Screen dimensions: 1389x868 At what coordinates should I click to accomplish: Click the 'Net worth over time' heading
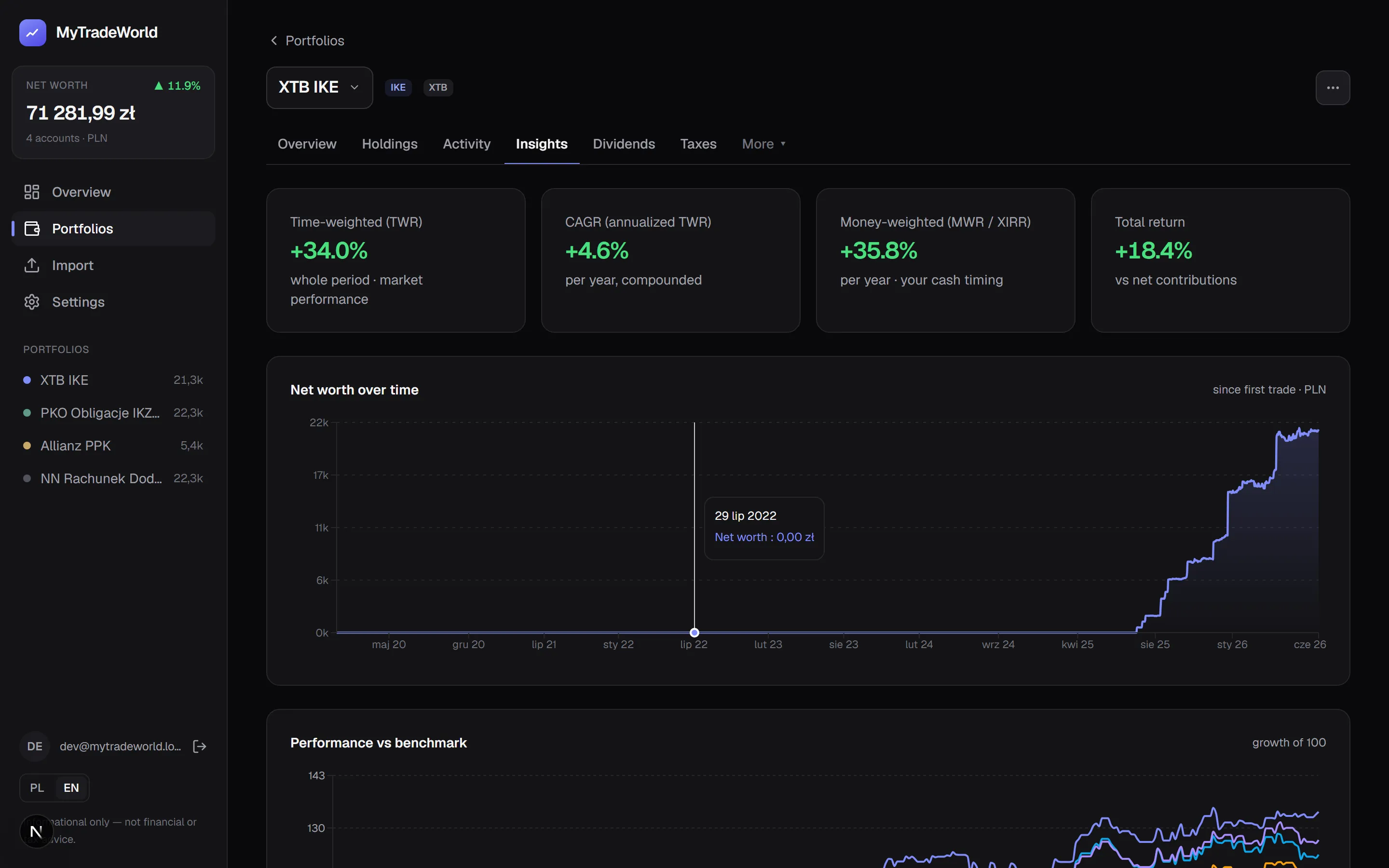[x=354, y=391]
